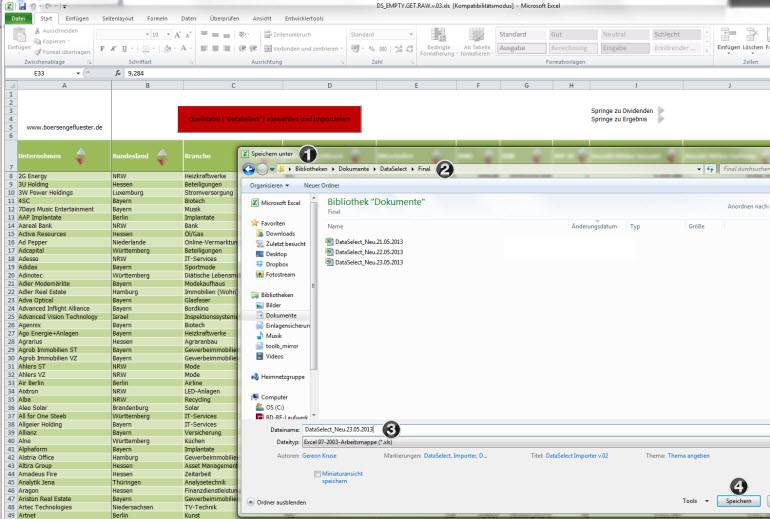Apply the Schlecht cell style swatch
This screenshot has width=770, height=519.
pos(676,35)
